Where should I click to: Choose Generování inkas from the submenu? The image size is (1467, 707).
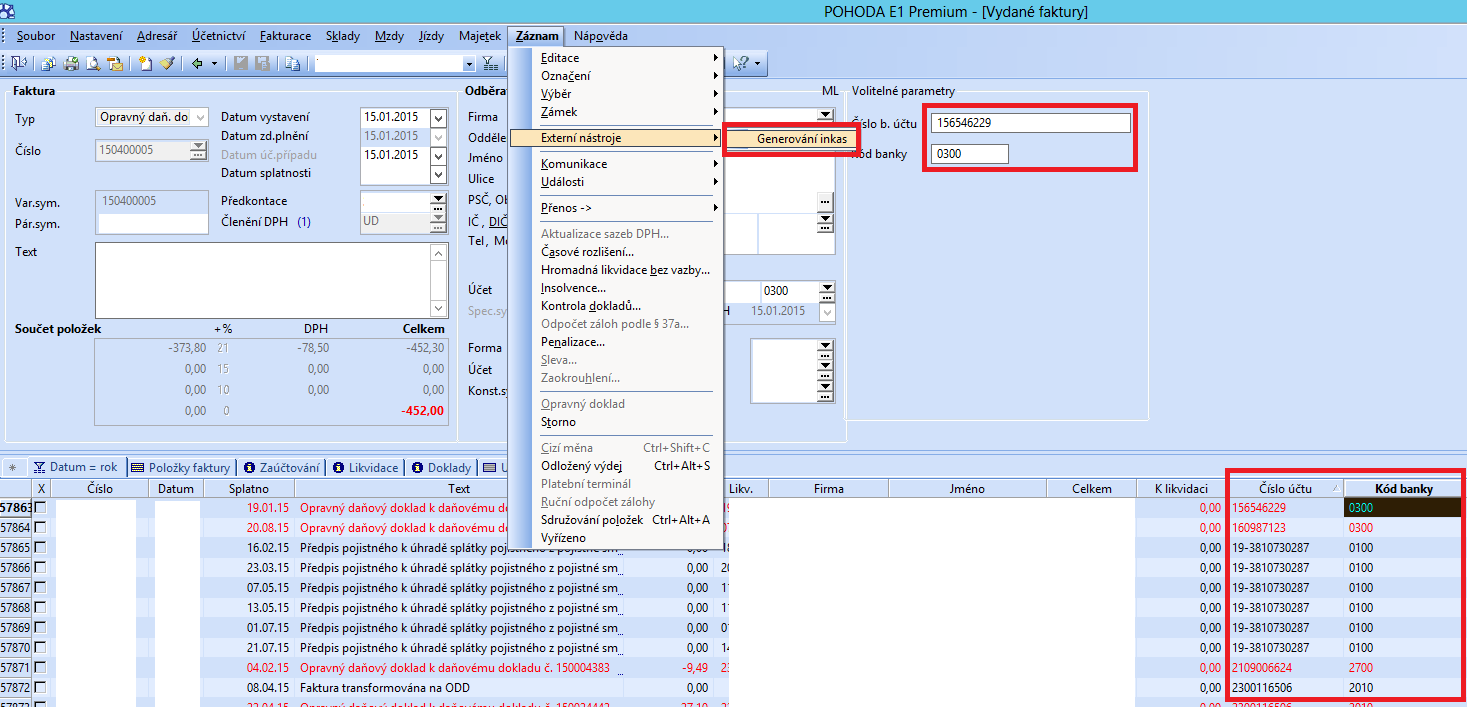point(791,139)
